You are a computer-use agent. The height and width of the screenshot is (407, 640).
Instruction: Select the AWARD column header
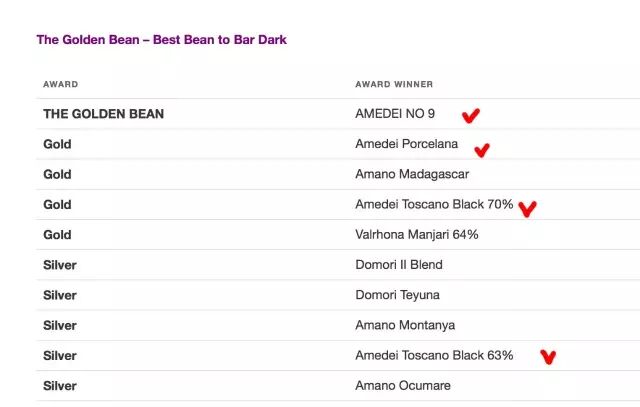(x=60, y=85)
